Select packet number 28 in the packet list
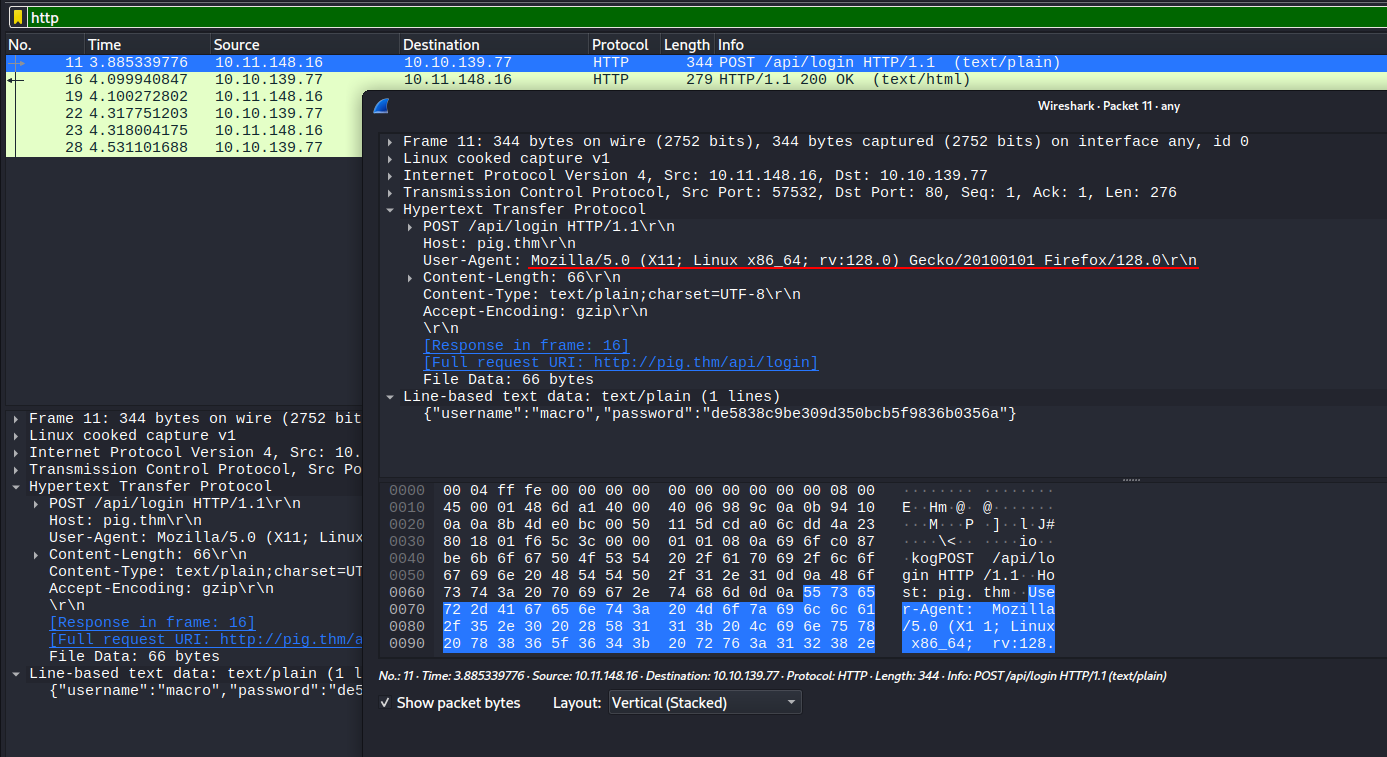 point(180,148)
